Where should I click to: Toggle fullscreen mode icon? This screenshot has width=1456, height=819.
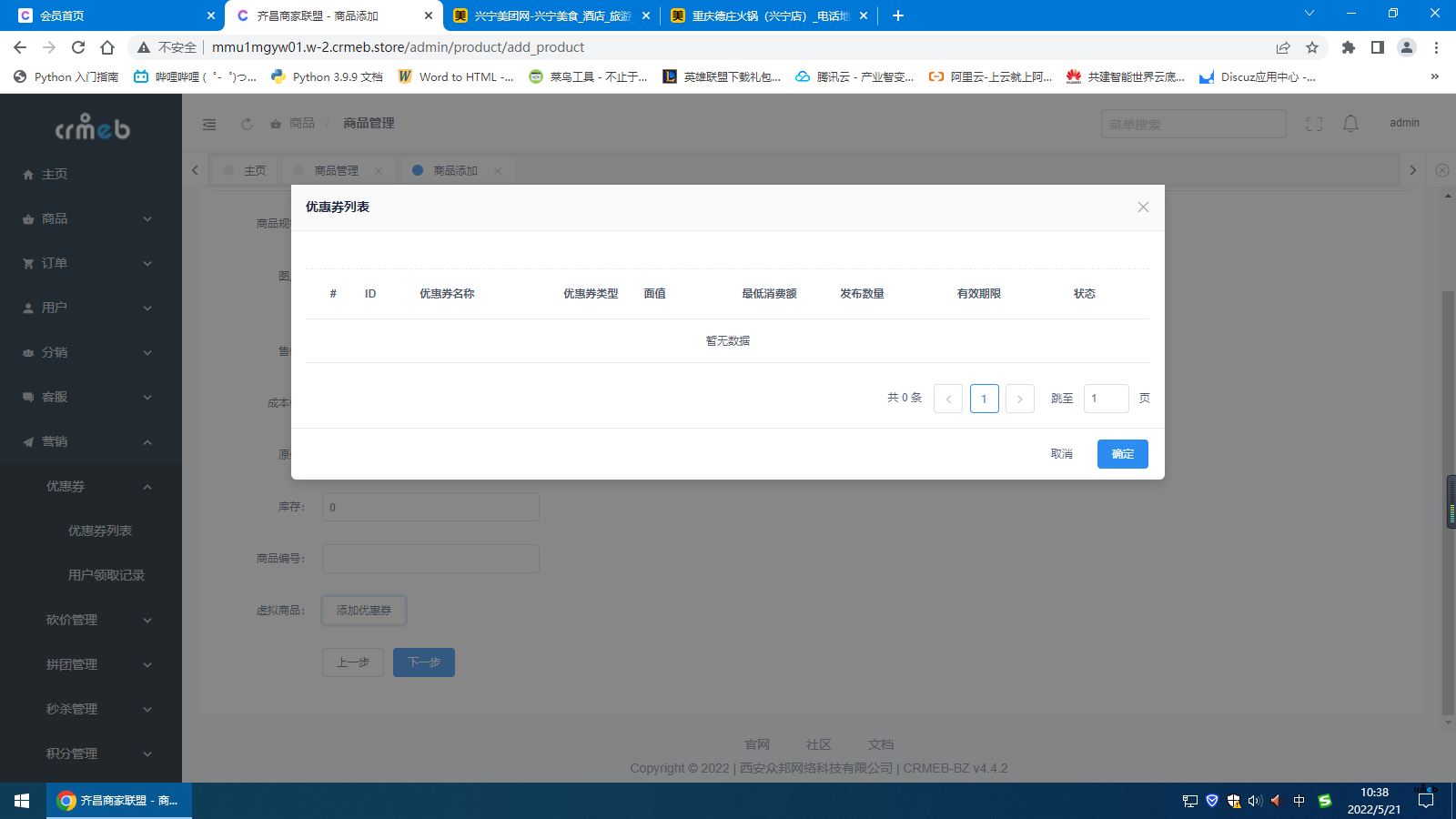[1314, 124]
